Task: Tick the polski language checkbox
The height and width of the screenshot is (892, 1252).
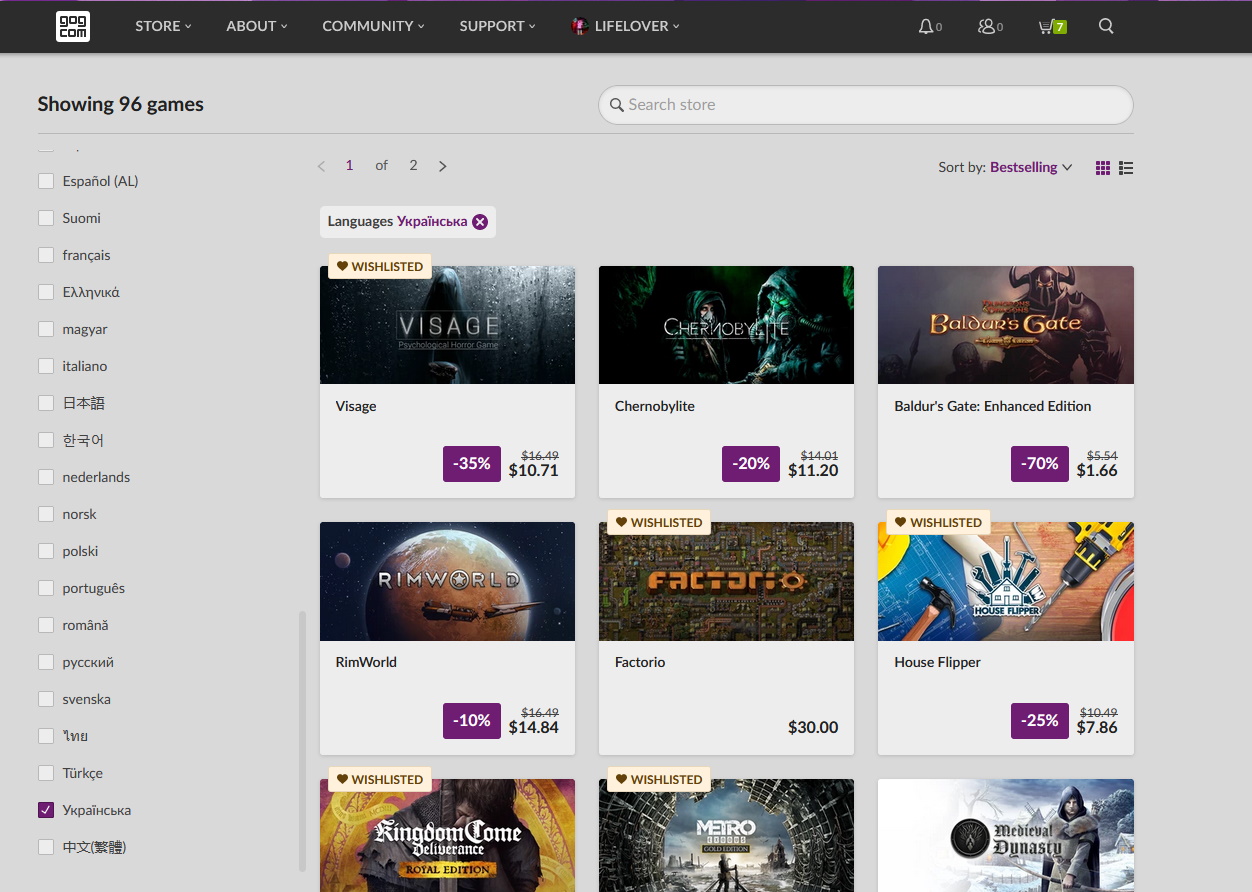Action: tap(46, 551)
